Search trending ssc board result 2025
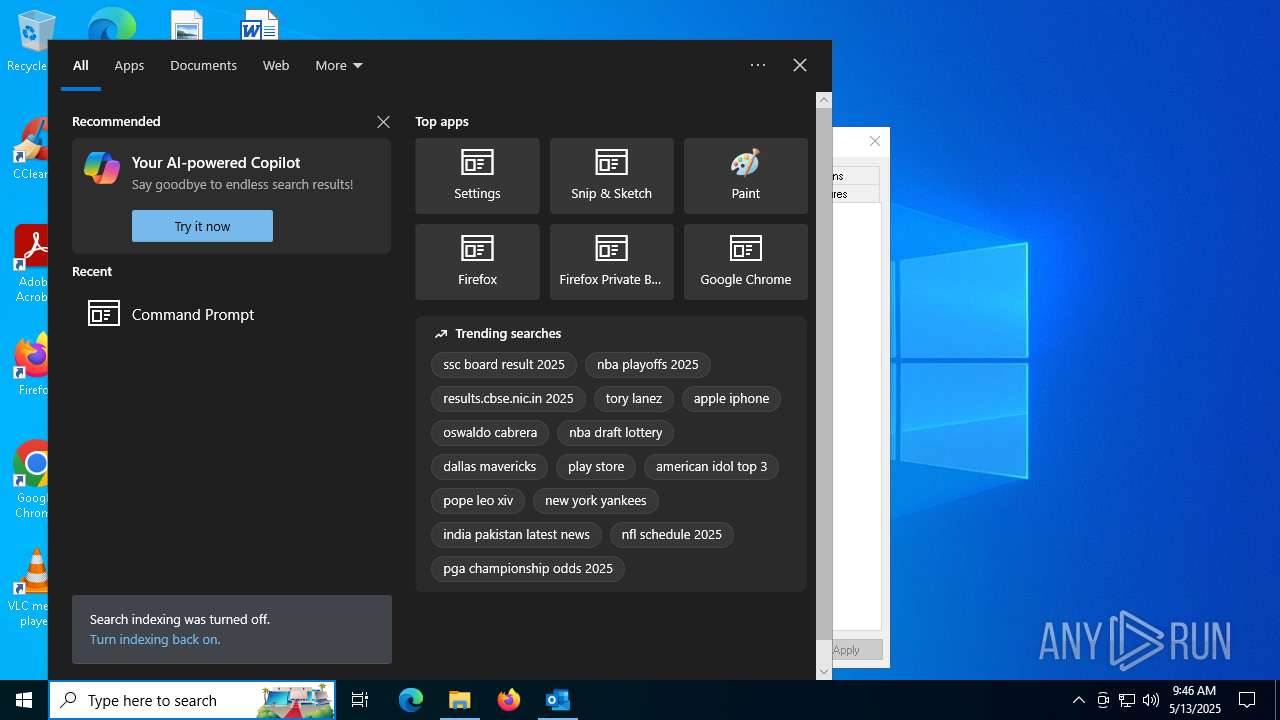Screen dimensions: 1280x720 (504, 364)
